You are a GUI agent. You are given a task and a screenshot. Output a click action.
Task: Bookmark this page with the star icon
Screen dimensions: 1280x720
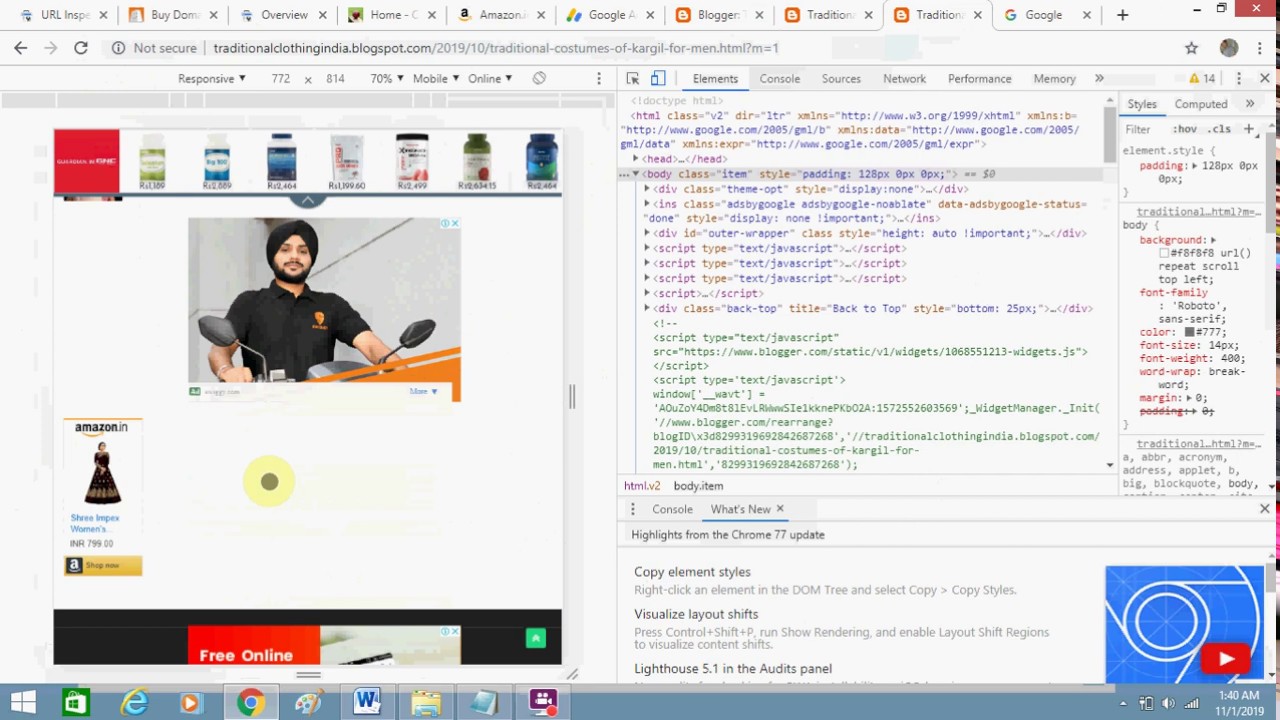1191,47
